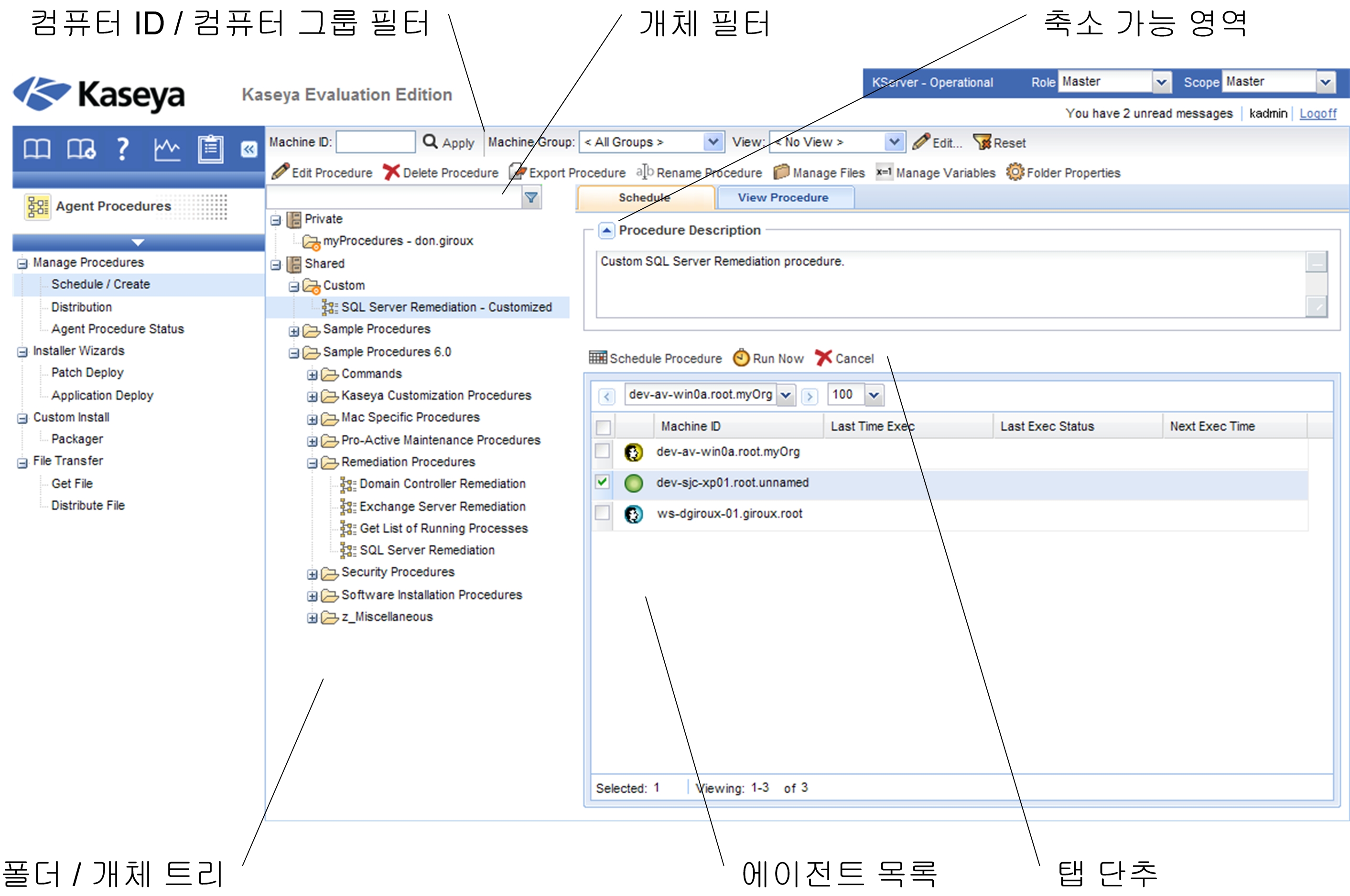The height and width of the screenshot is (896, 1350).
Task: Open the bookmarks book icon in navigation bar
Action: pyautogui.click(x=37, y=149)
